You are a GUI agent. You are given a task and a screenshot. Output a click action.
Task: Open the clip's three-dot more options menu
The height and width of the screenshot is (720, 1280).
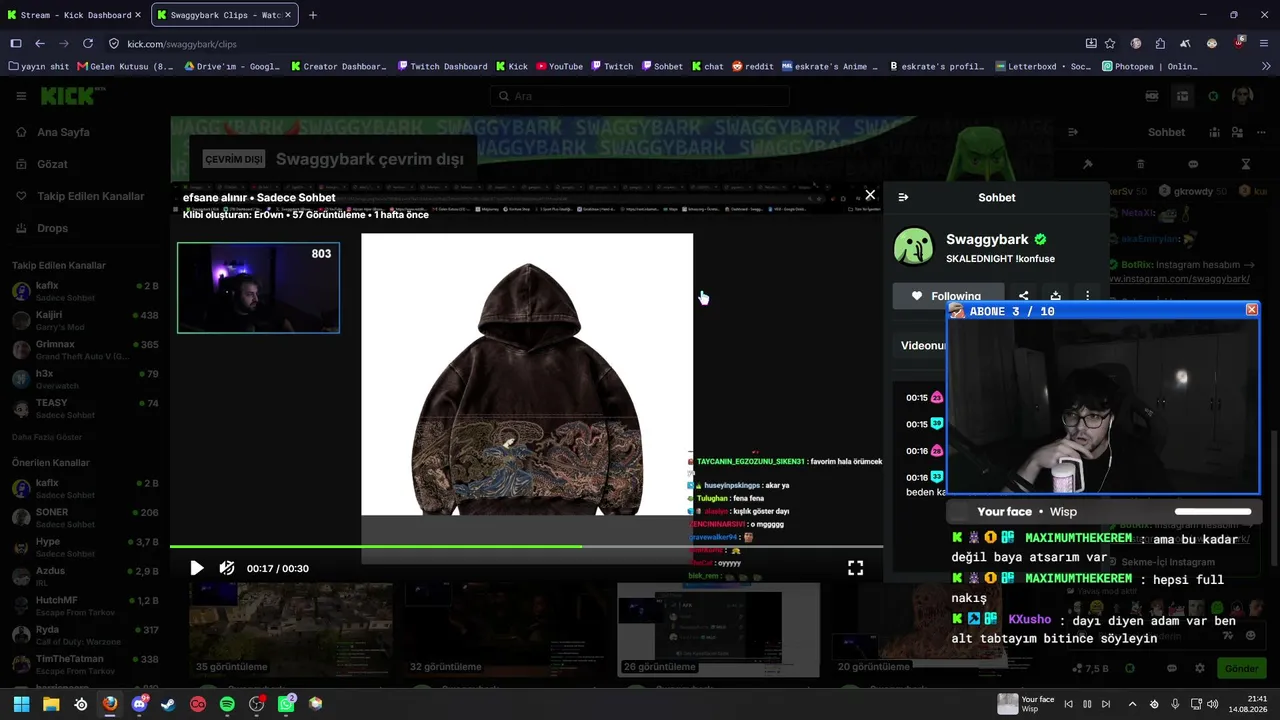pyautogui.click(x=1087, y=296)
